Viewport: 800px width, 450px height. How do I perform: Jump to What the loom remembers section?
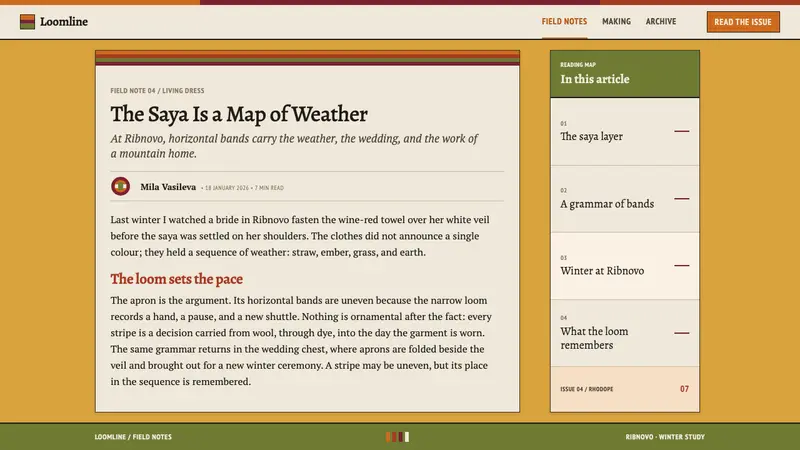624,333
